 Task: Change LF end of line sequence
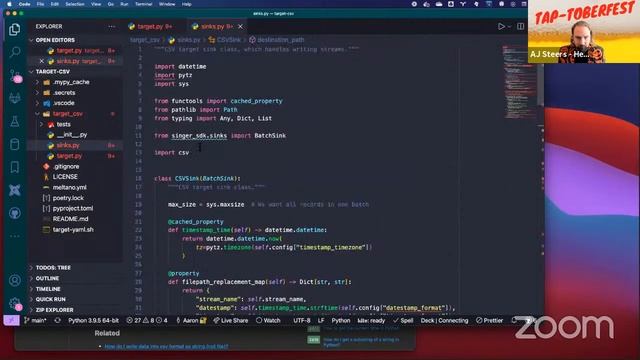[x=321, y=320]
